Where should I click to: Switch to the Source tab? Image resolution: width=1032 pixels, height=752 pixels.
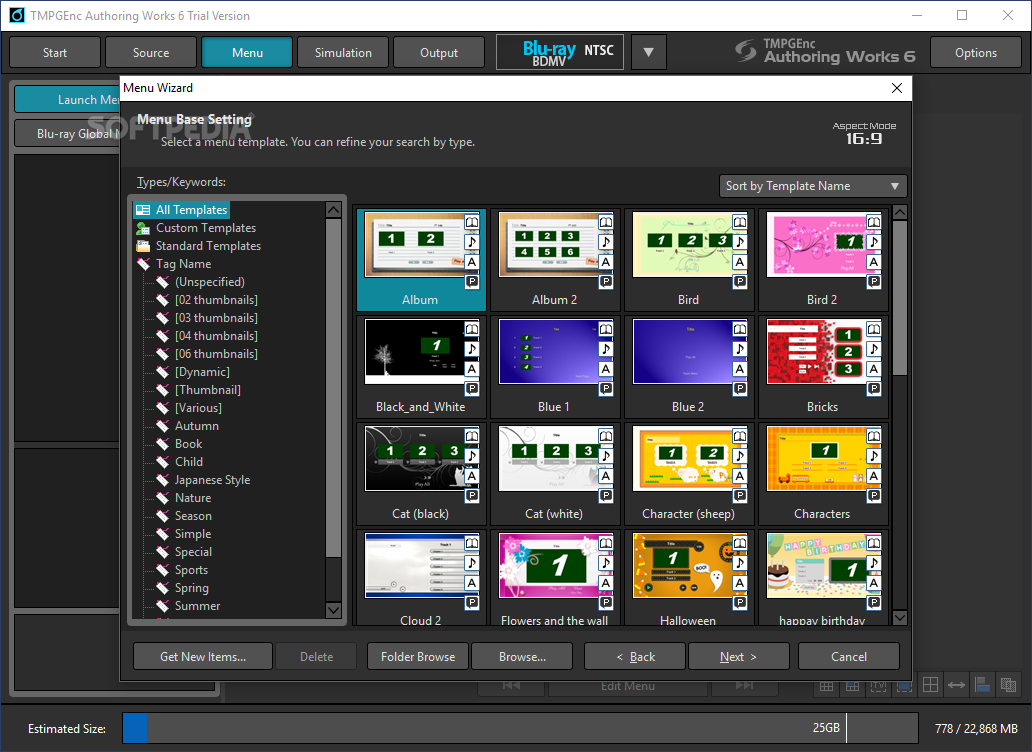151,53
